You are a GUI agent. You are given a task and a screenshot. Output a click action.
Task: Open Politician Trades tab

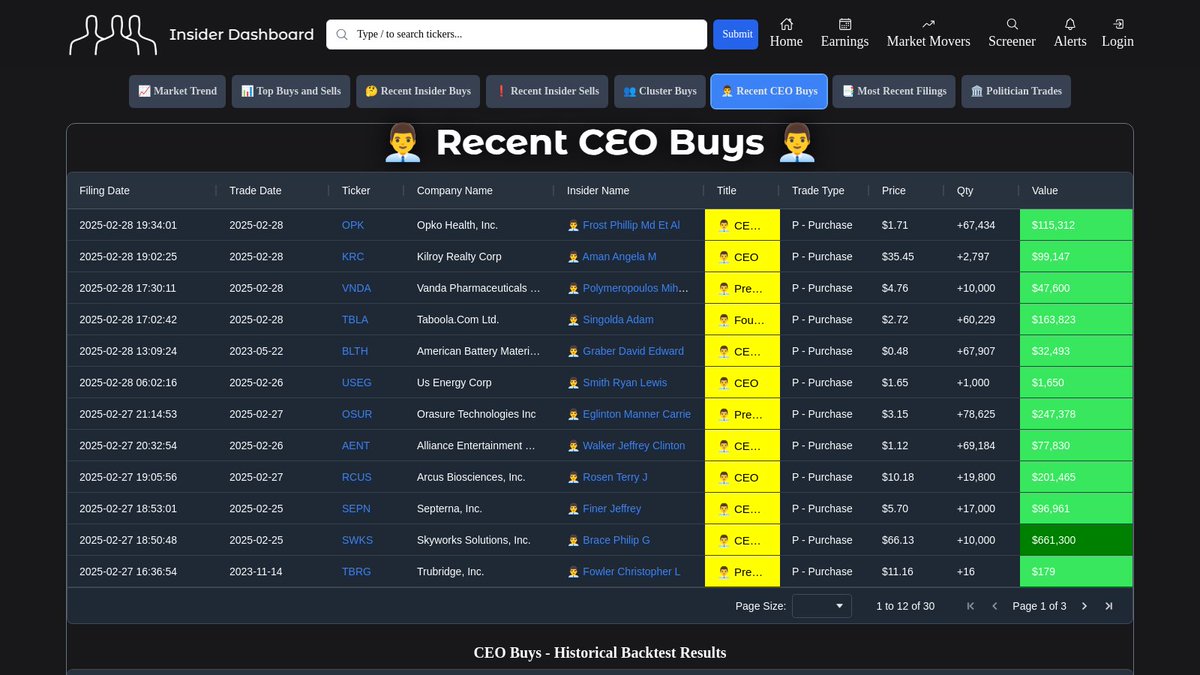point(1017,91)
